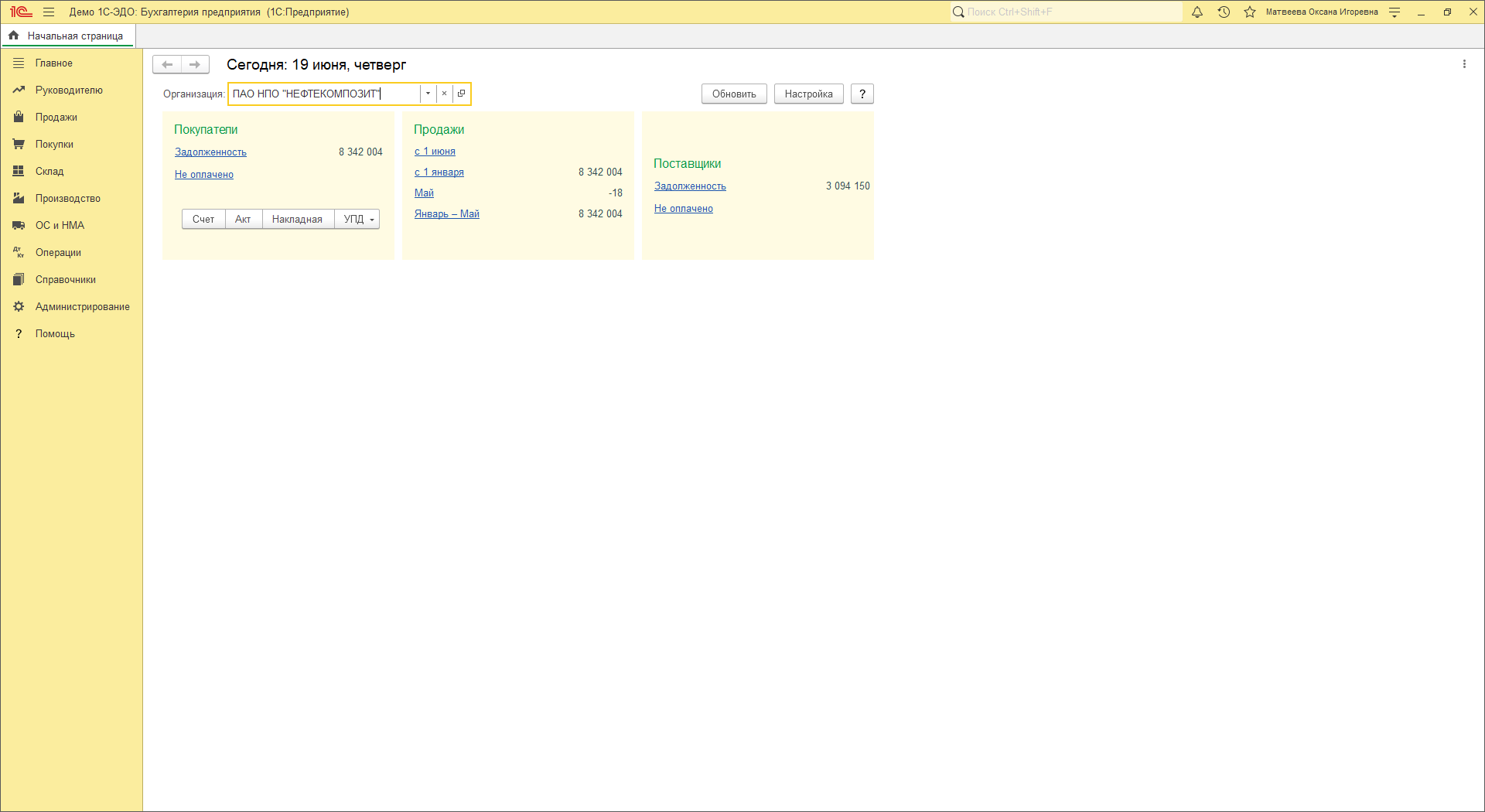
Task: Open the Продажи sidebar section
Action: click(56, 118)
